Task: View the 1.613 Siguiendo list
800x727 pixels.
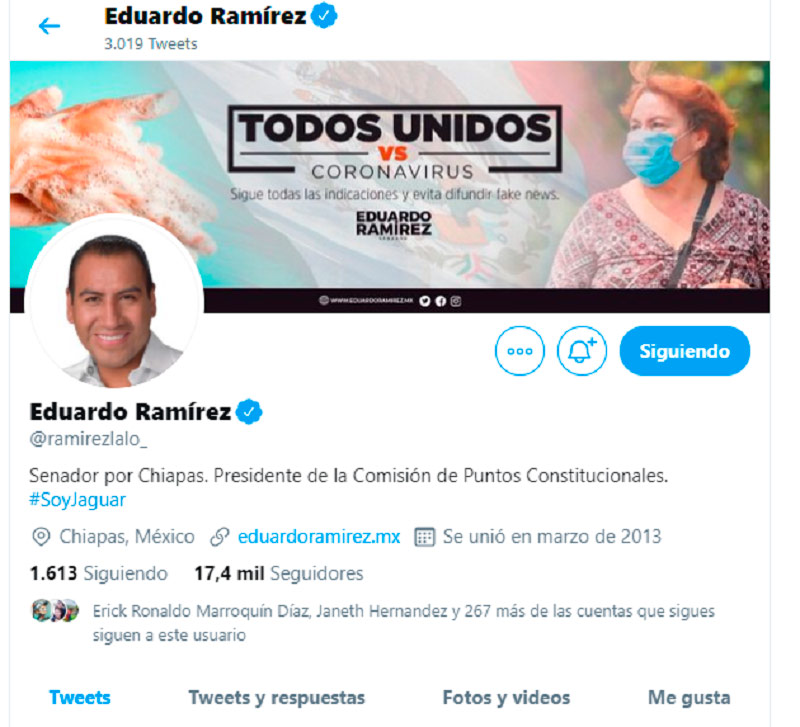Action: pos(98,573)
